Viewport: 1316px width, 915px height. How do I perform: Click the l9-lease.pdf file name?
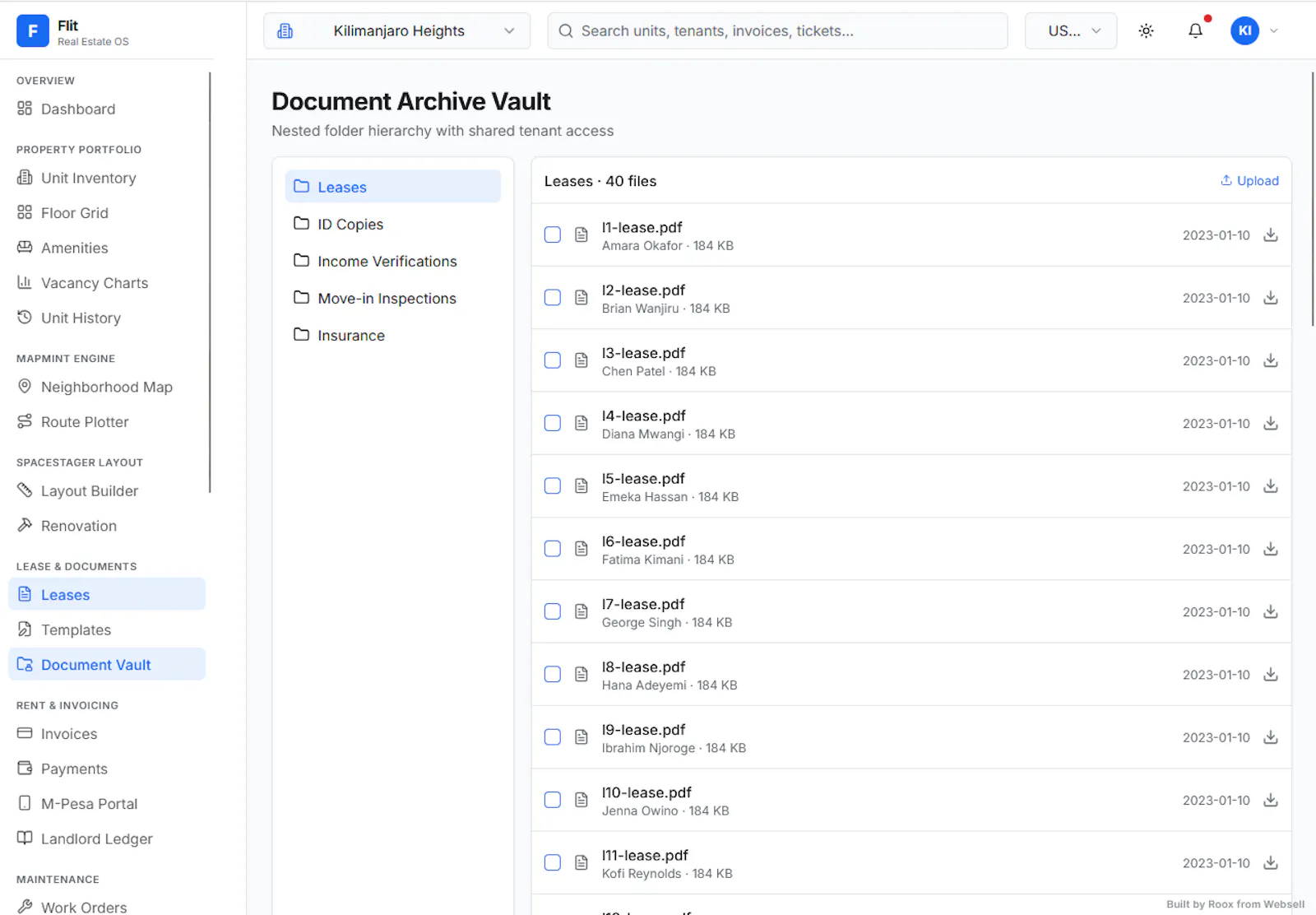(643, 730)
